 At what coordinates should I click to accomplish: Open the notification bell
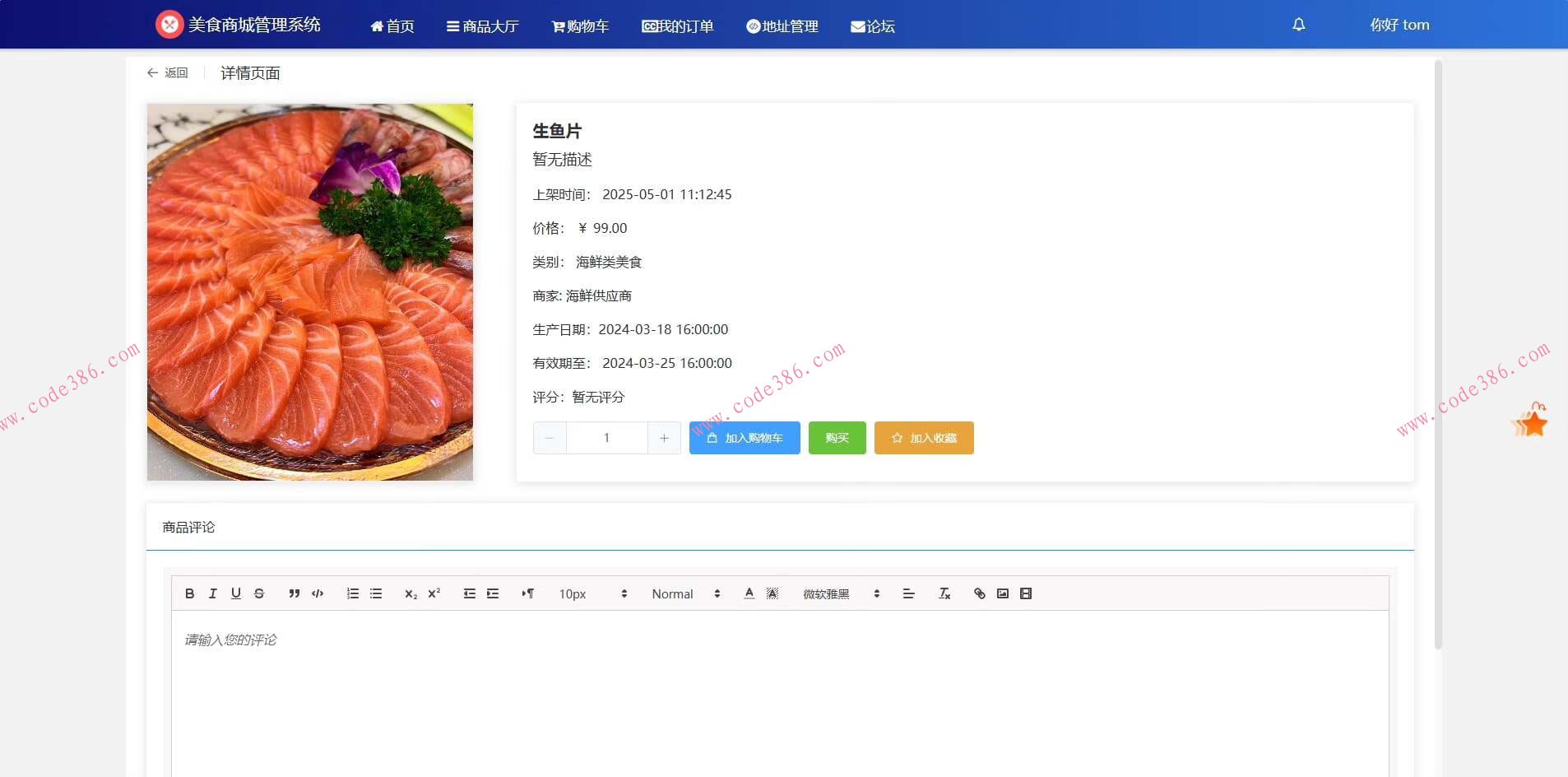1298,24
